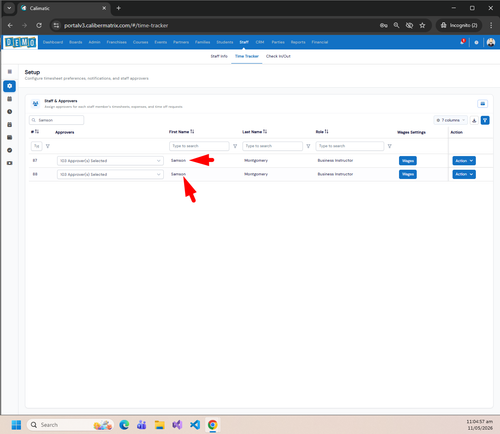Bookmark this page with the star icon

(x=422, y=25)
